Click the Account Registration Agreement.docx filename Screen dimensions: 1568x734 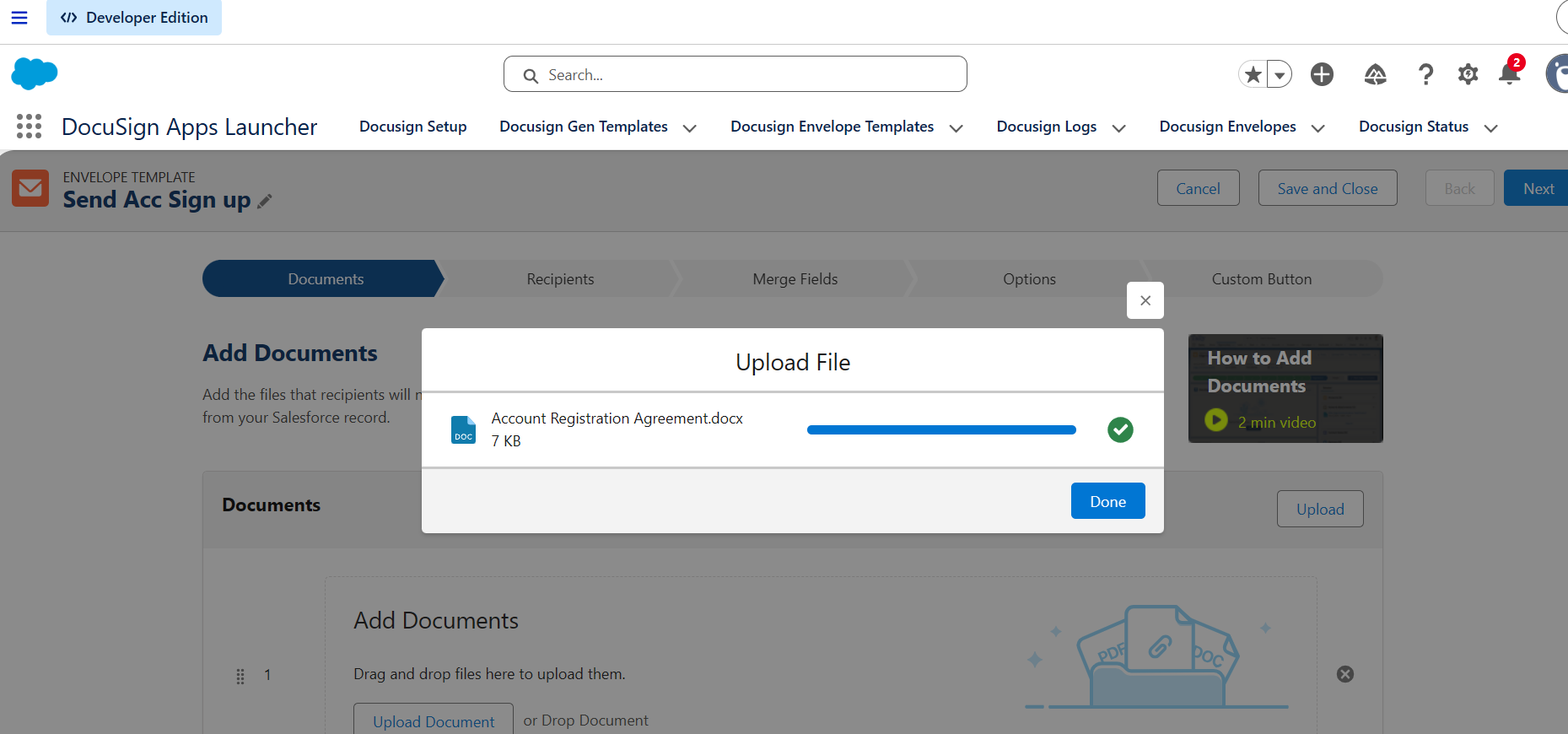click(617, 418)
